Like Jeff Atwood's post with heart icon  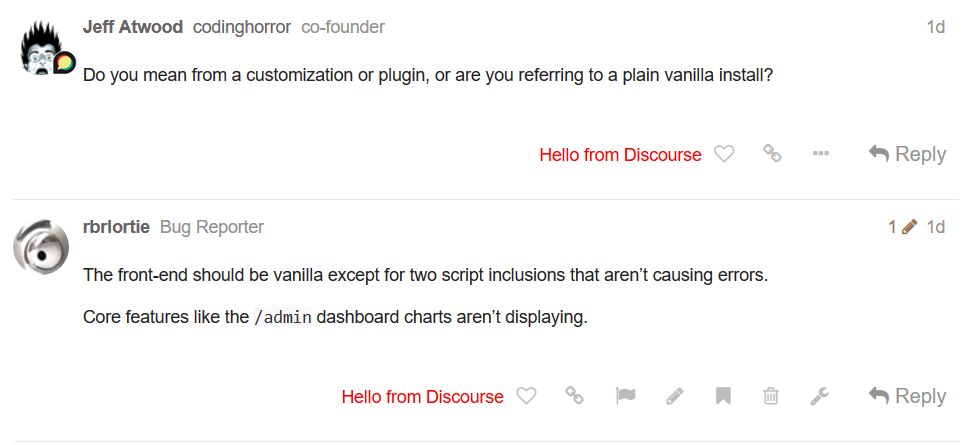(724, 154)
